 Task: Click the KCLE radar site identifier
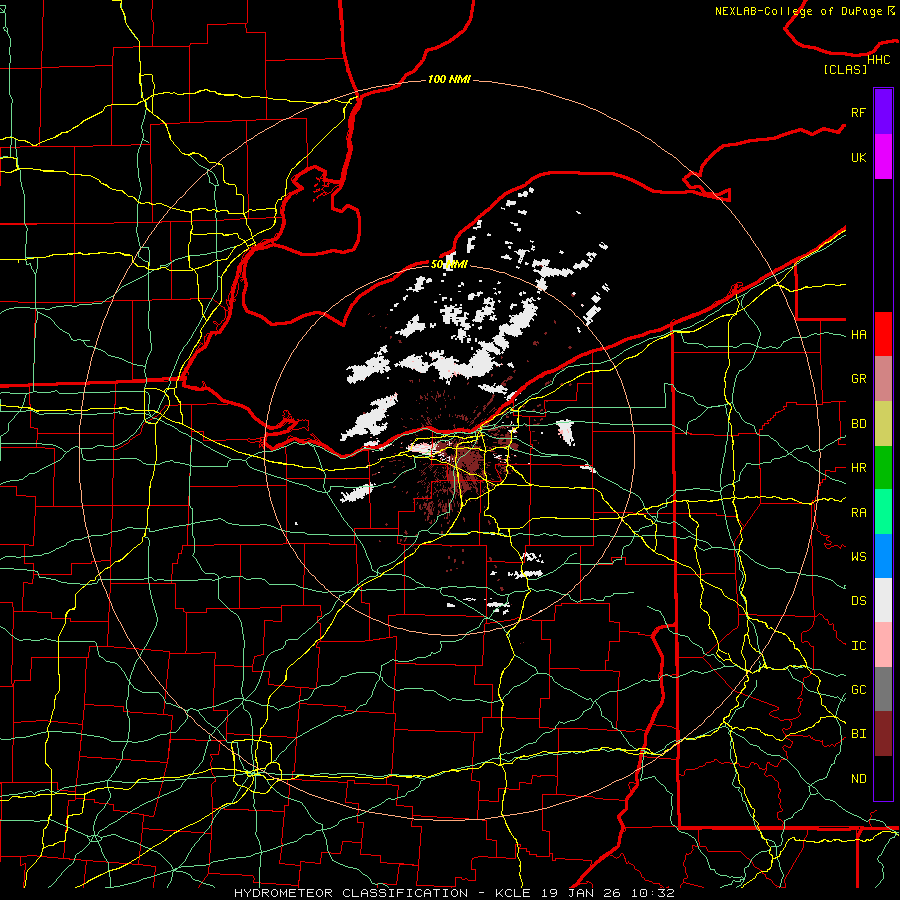514,893
